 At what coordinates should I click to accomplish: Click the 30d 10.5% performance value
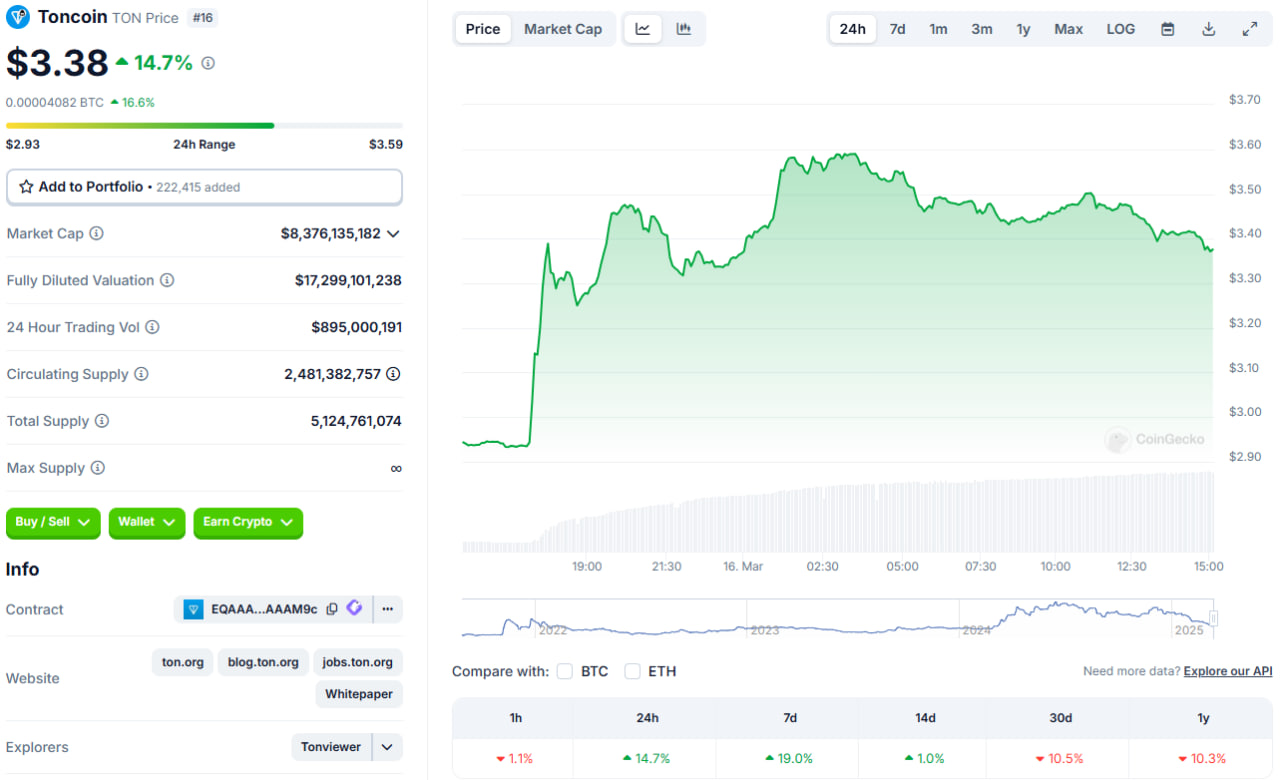pos(1060,758)
